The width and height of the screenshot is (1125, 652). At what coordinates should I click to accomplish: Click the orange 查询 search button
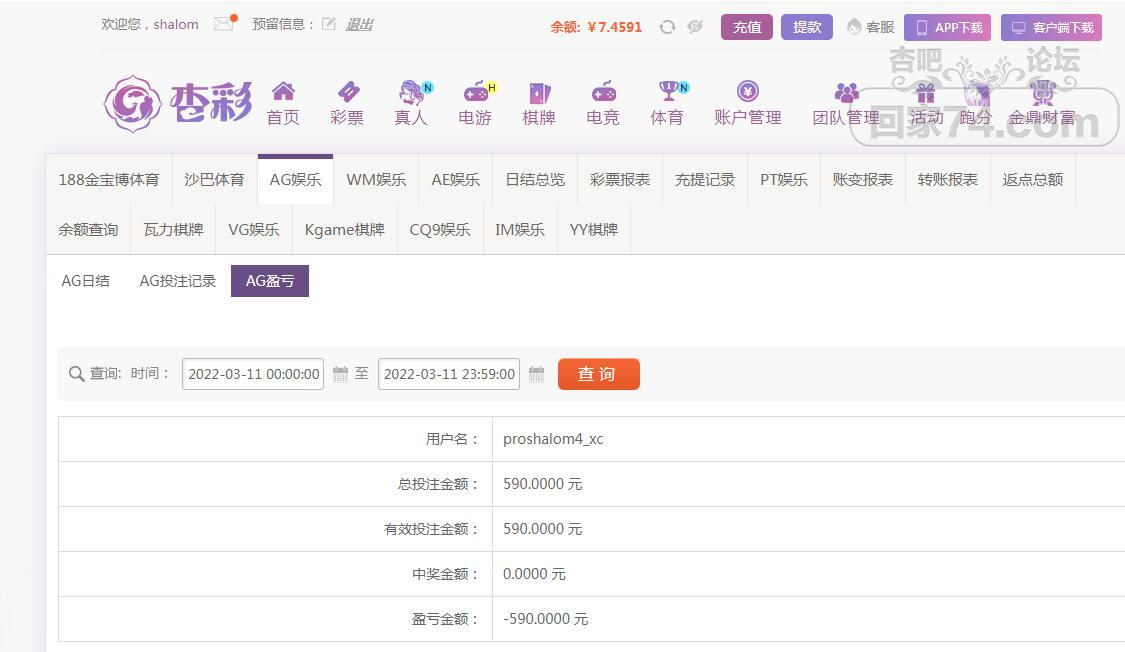[x=598, y=374]
